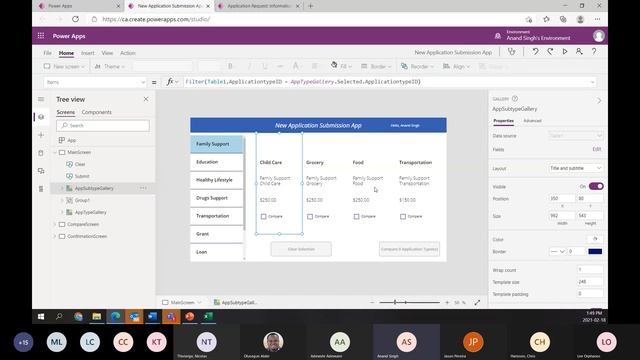Switch to the Advanced properties tab
Screen dimensions: 640x360
[532, 121]
